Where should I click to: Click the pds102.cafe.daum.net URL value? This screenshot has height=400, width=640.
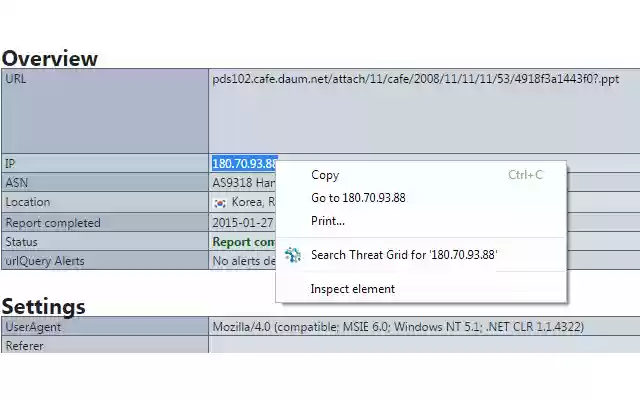[416, 79]
